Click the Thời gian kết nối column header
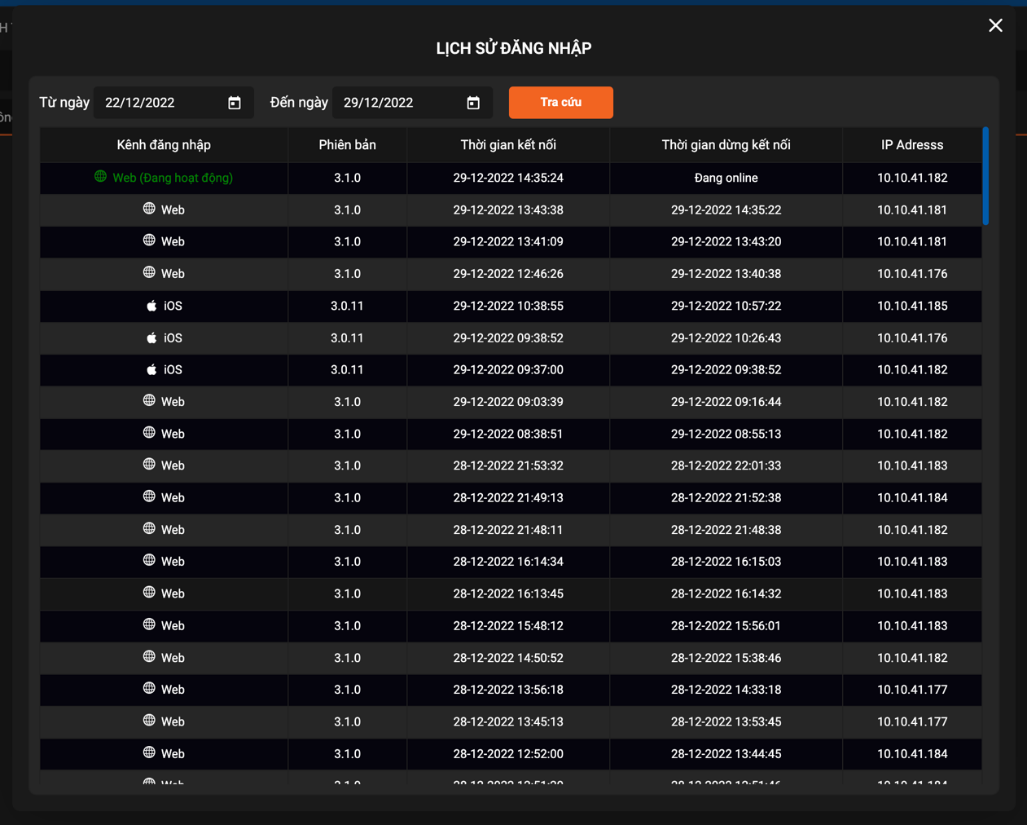 click(x=508, y=145)
